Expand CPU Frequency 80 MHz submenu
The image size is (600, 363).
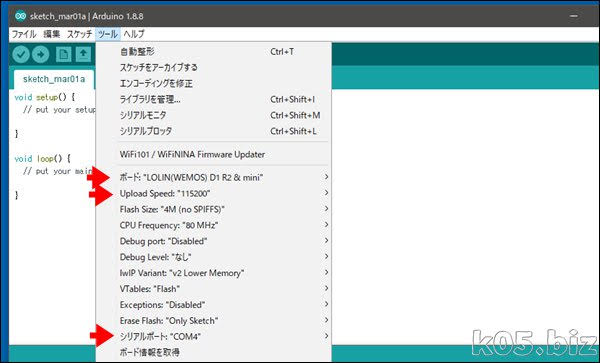click(x=214, y=225)
